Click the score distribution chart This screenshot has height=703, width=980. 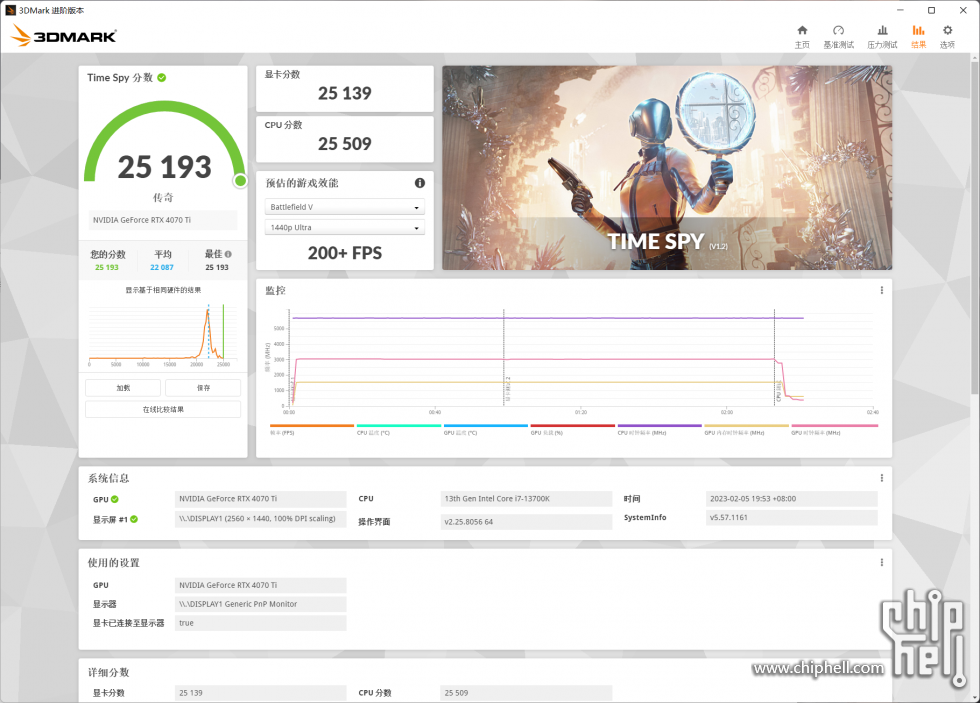(163, 336)
